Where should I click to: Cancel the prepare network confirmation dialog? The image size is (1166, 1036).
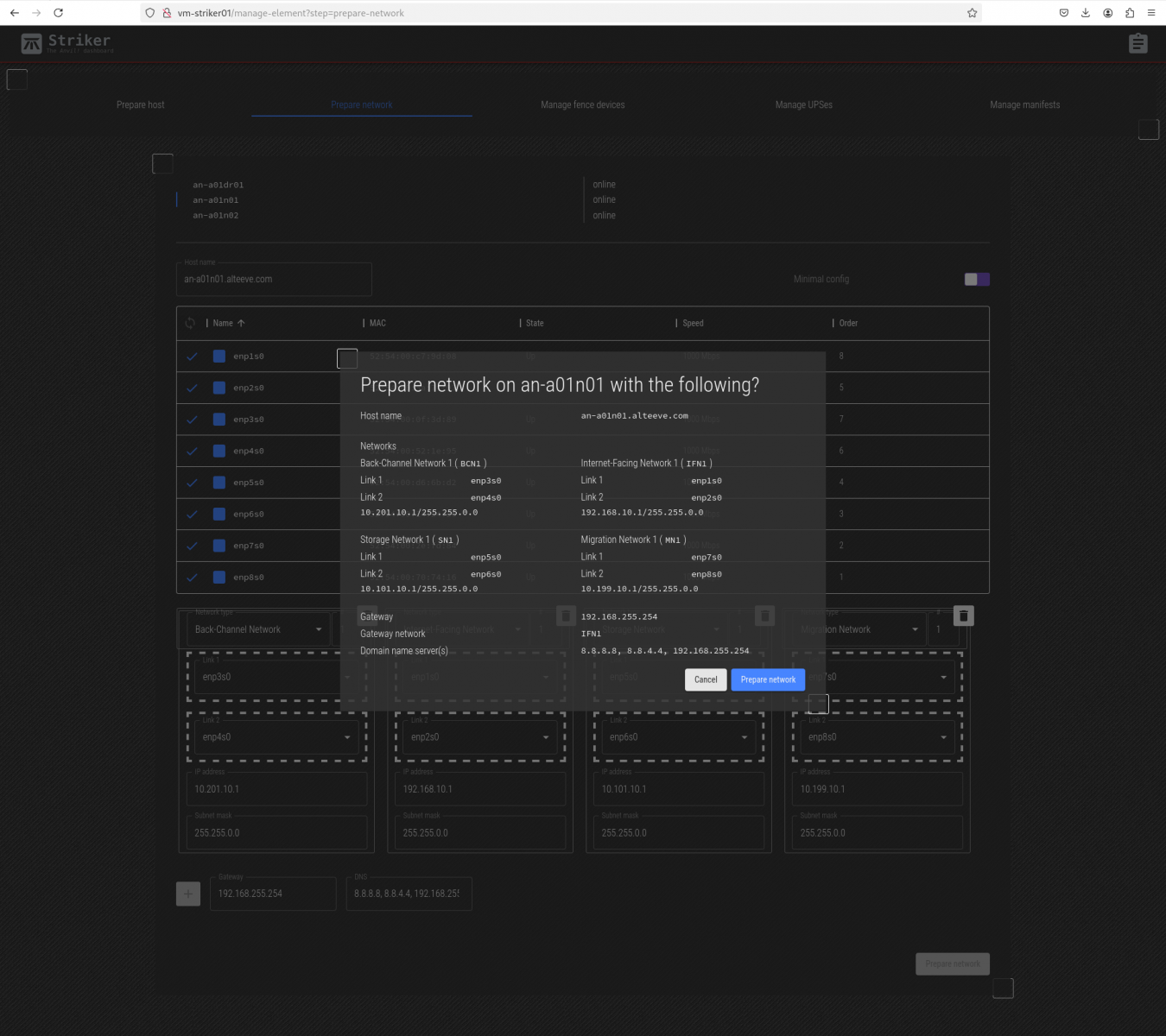tap(706, 679)
